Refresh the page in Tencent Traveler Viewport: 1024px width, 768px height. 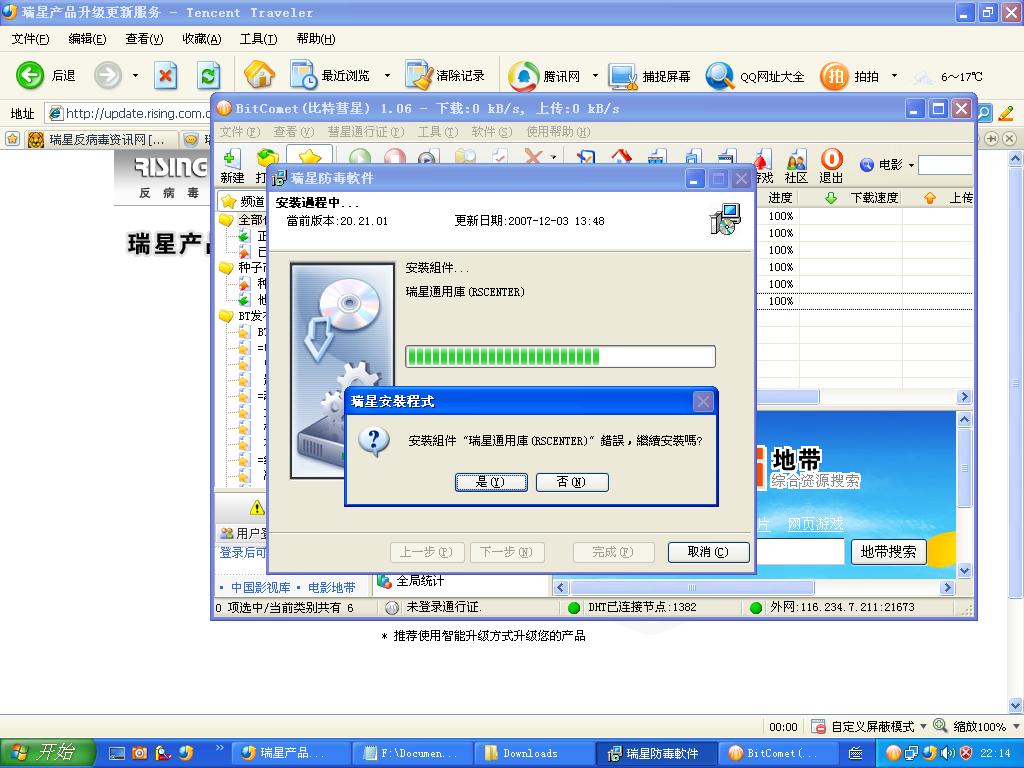(x=208, y=76)
